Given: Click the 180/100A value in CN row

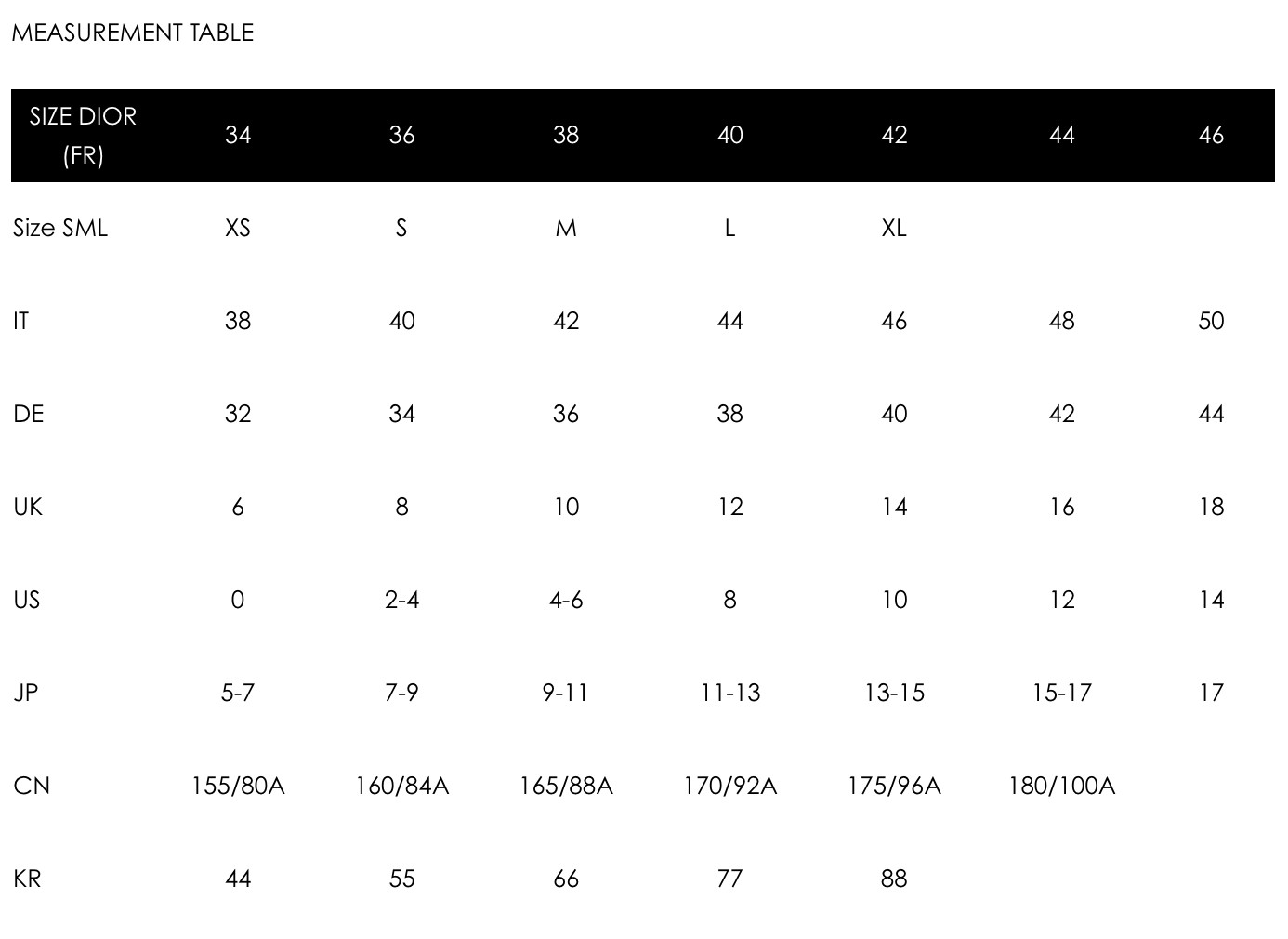Looking at the screenshot, I should click(x=1061, y=786).
